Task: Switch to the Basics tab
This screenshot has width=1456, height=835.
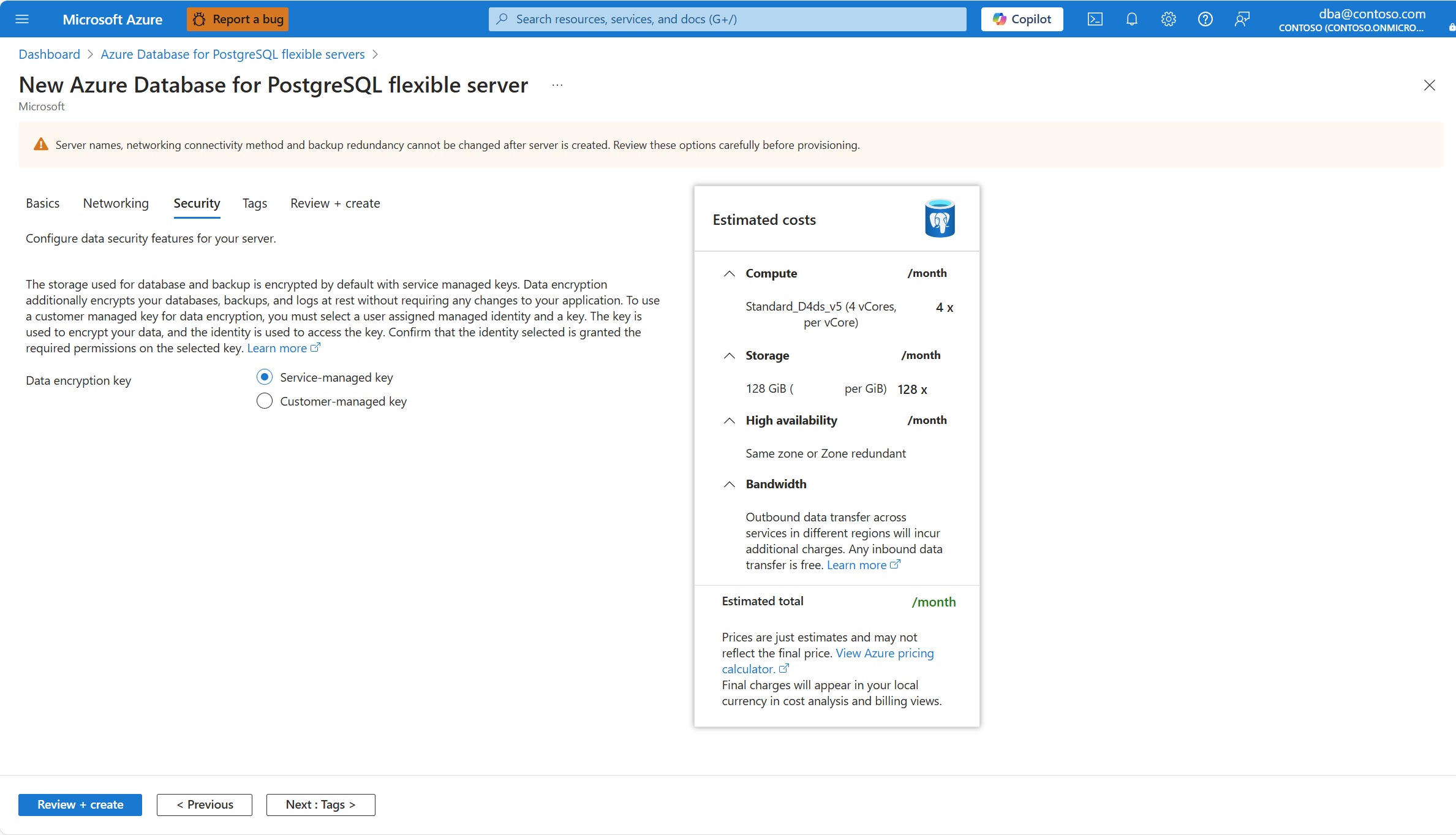Action: coord(42,203)
